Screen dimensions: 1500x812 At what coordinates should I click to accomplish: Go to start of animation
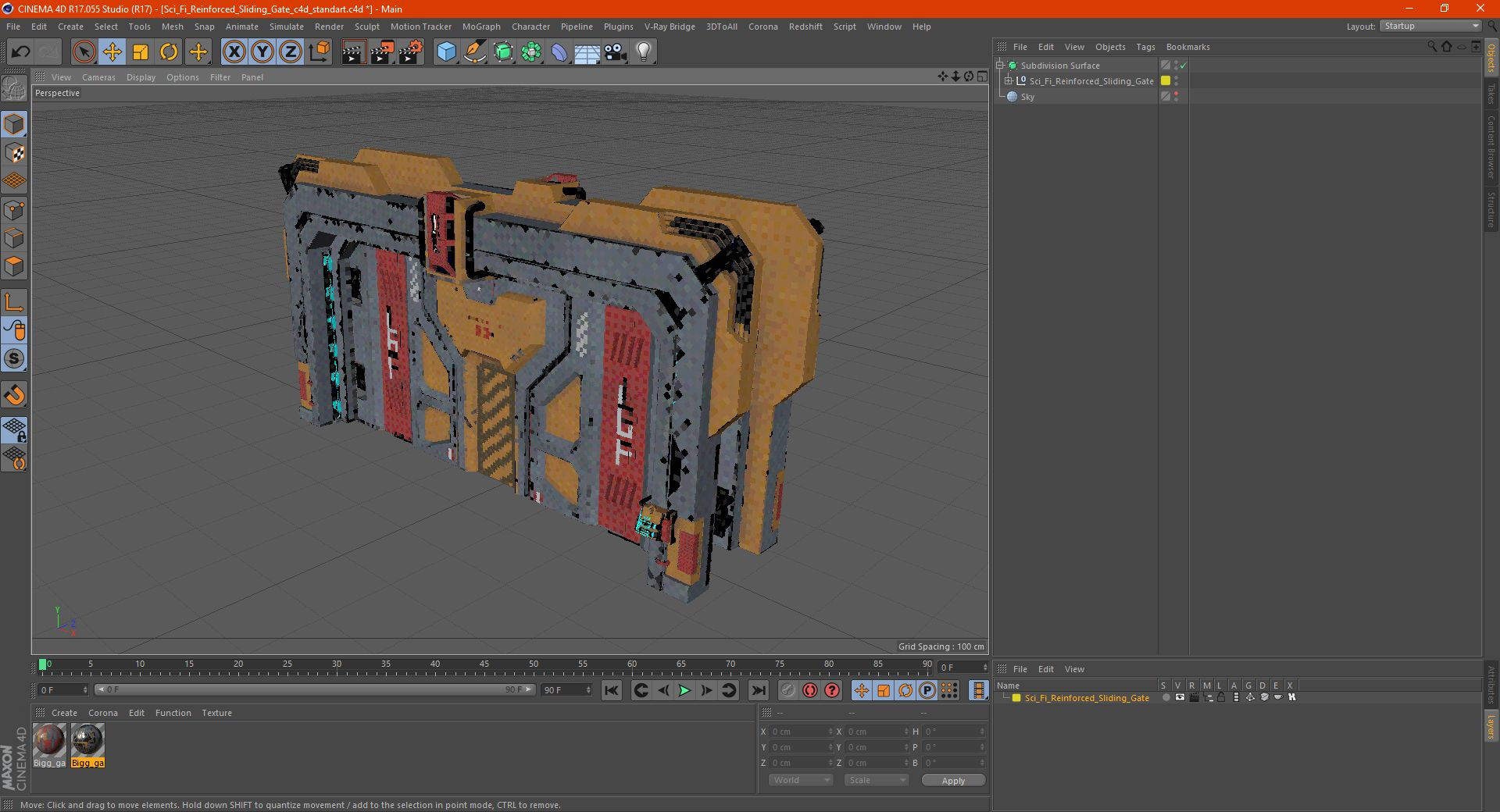click(612, 690)
